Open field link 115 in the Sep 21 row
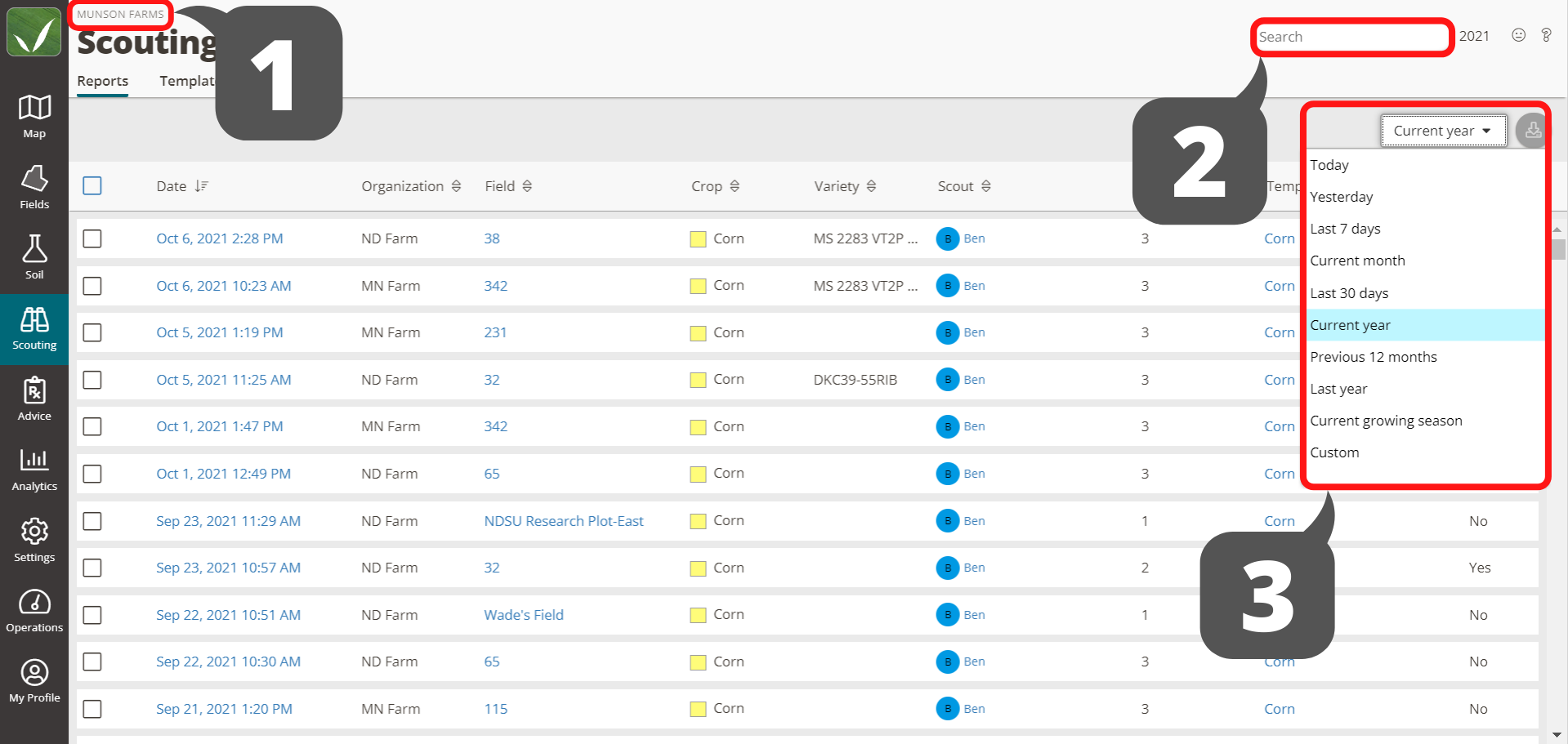Screen dimensions: 1568x744 pos(495,709)
